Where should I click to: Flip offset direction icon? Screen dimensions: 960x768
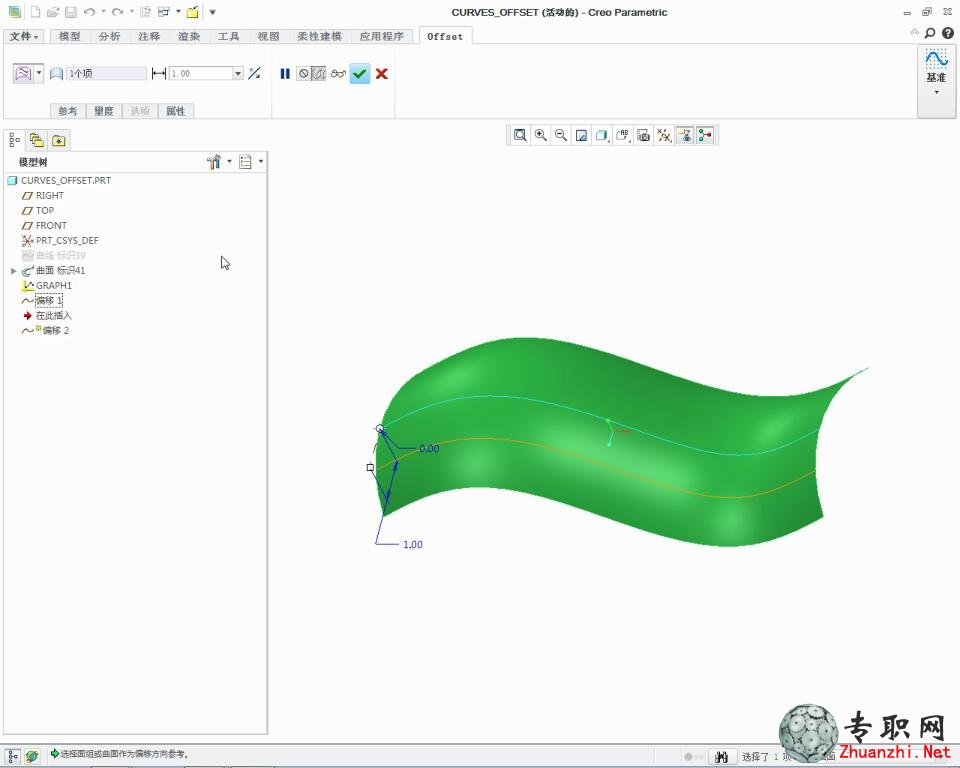254,73
